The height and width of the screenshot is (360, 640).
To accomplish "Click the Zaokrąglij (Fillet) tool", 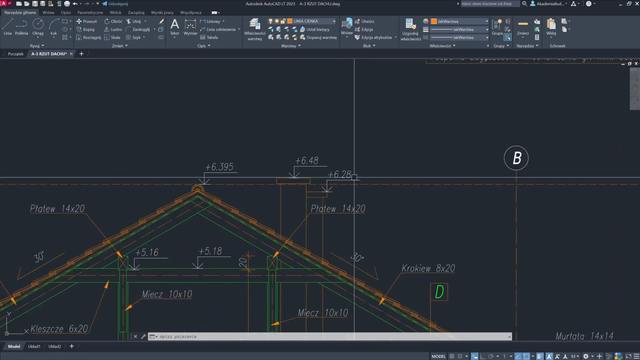I will (138, 29).
